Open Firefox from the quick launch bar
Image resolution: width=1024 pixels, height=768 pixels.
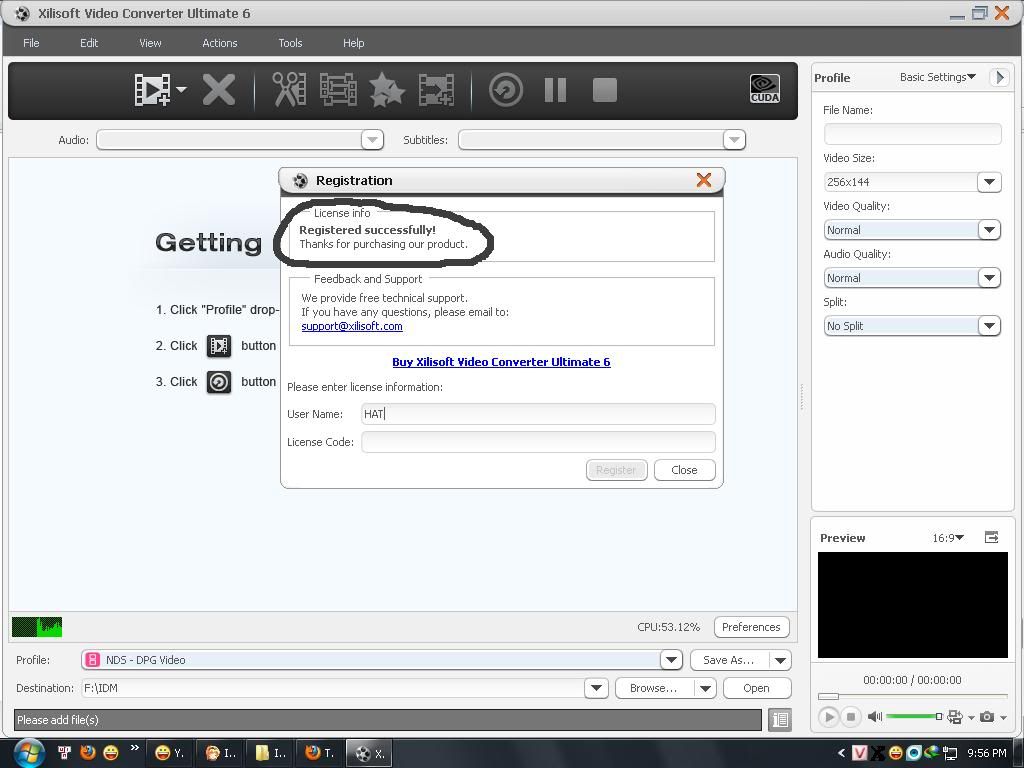click(88, 753)
